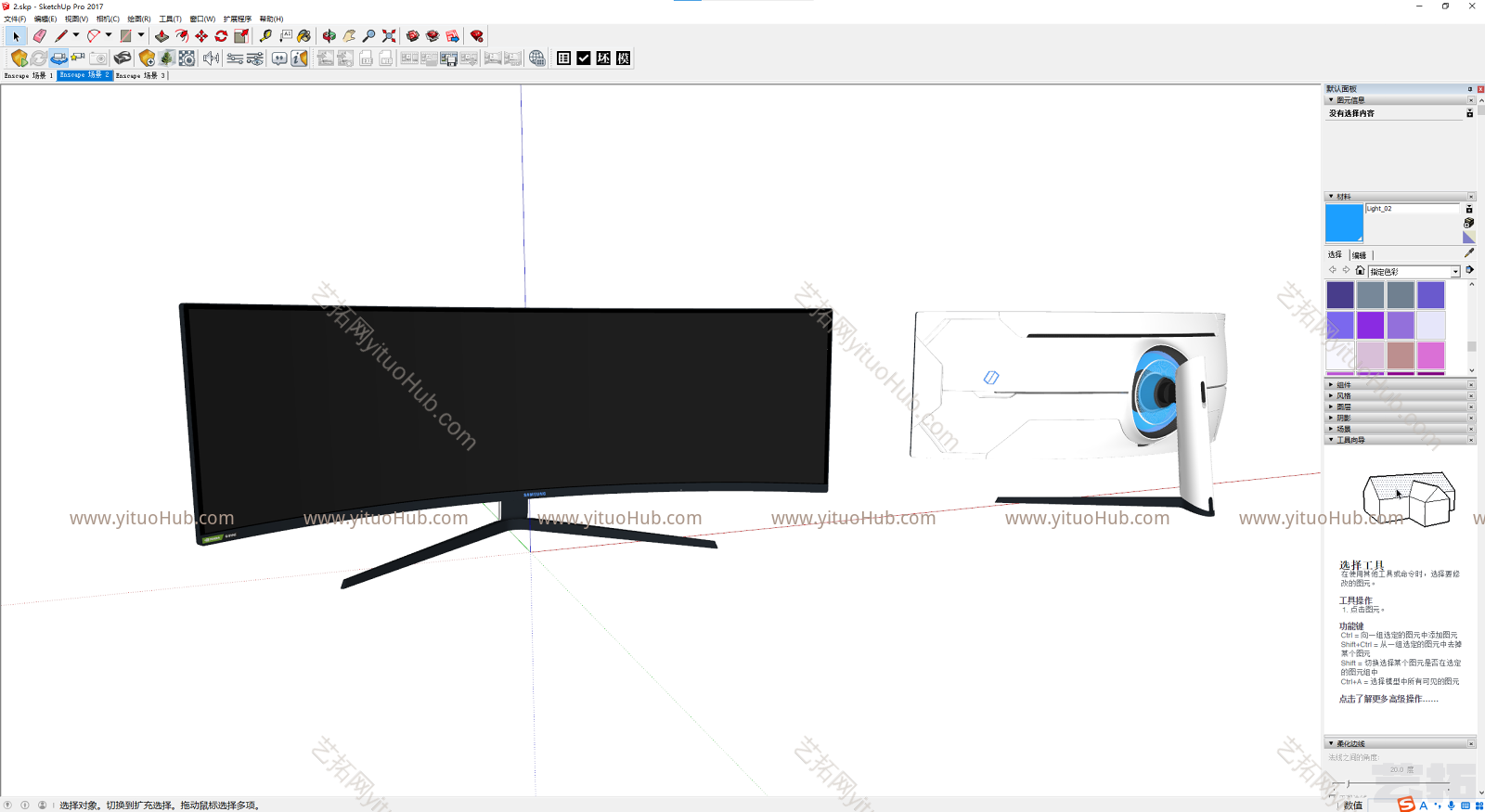Viewport: 1485px width, 812px height.
Task: Switch to Enscape 场景 3 tab
Action: coord(140,75)
